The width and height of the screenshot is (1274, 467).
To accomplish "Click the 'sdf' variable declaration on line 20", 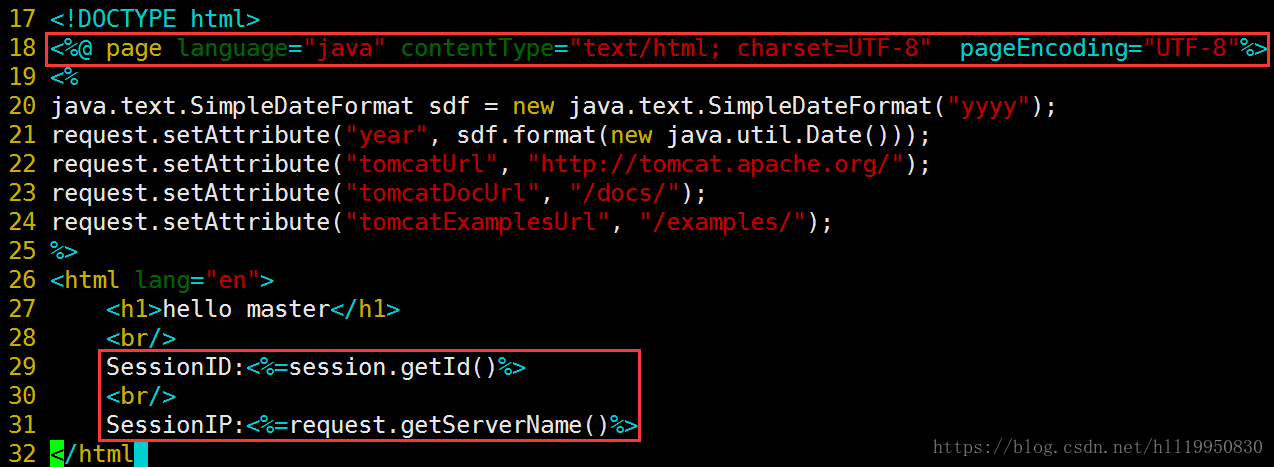I will [450, 106].
